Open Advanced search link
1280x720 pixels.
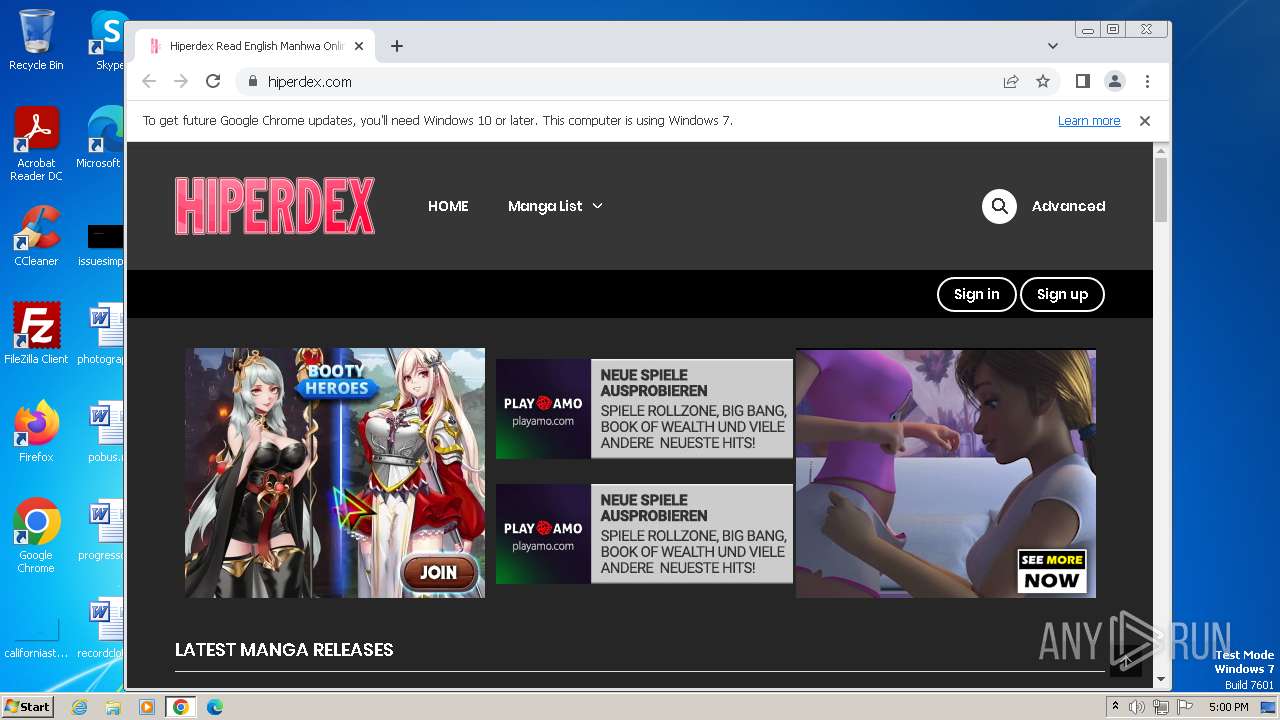1068,206
